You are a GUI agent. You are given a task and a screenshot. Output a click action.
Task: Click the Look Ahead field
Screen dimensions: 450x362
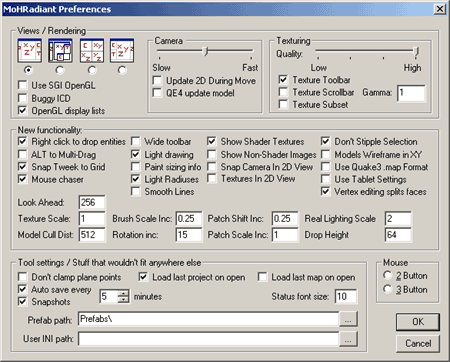(92, 202)
